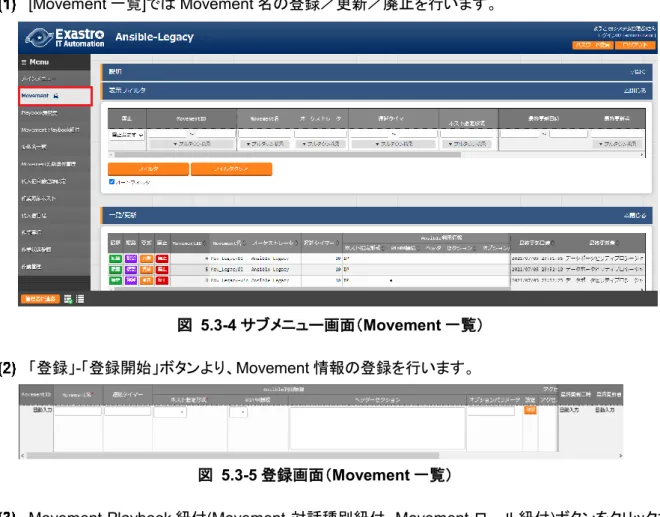
Task: Click the hamburger icon beside Menu
Action: coord(24,62)
